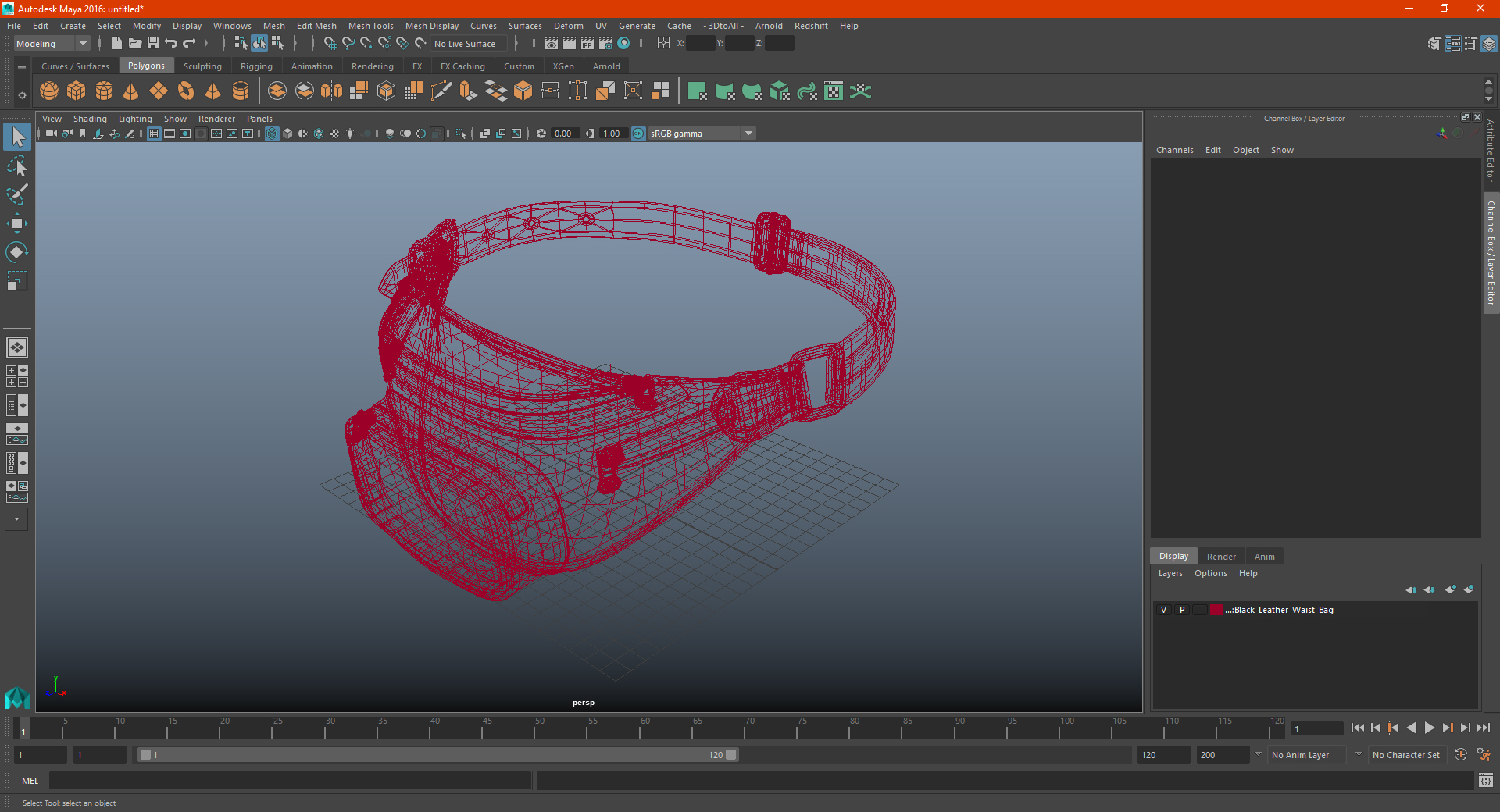Viewport: 1500px width, 812px height.
Task: Create a polygon plane from the shelf
Action: point(159,91)
